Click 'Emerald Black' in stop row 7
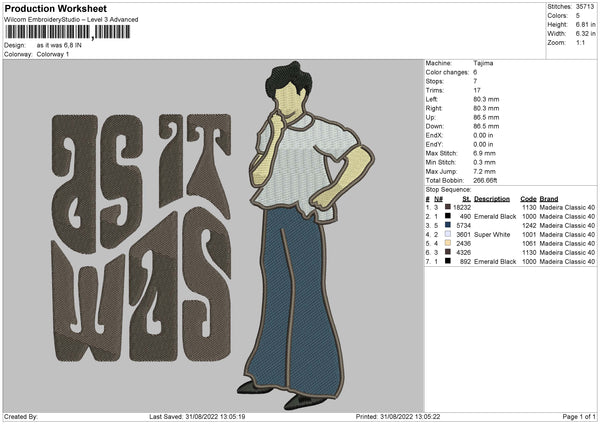Screen dimensions: 600x424 pyautogui.click(x=495, y=262)
